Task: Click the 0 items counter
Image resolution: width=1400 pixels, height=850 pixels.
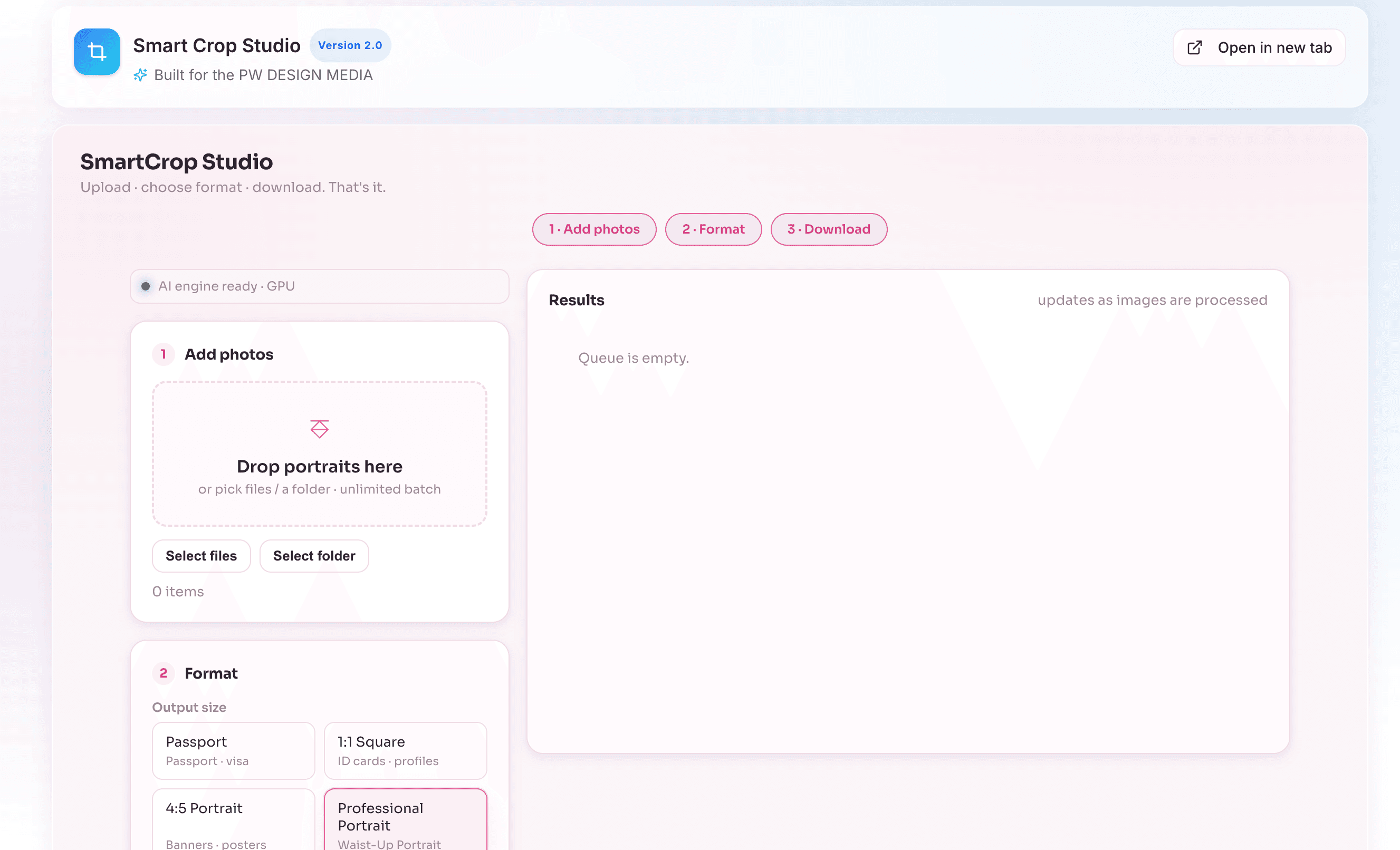Action: [178, 592]
